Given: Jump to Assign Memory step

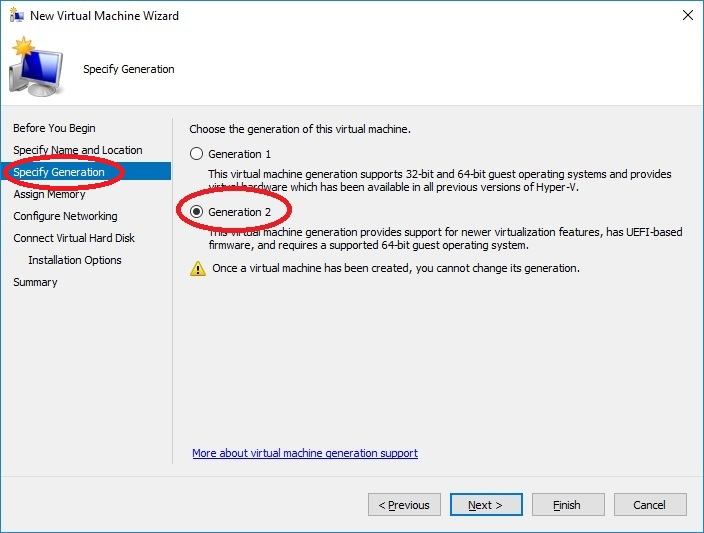Looking at the screenshot, I should (49, 194).
